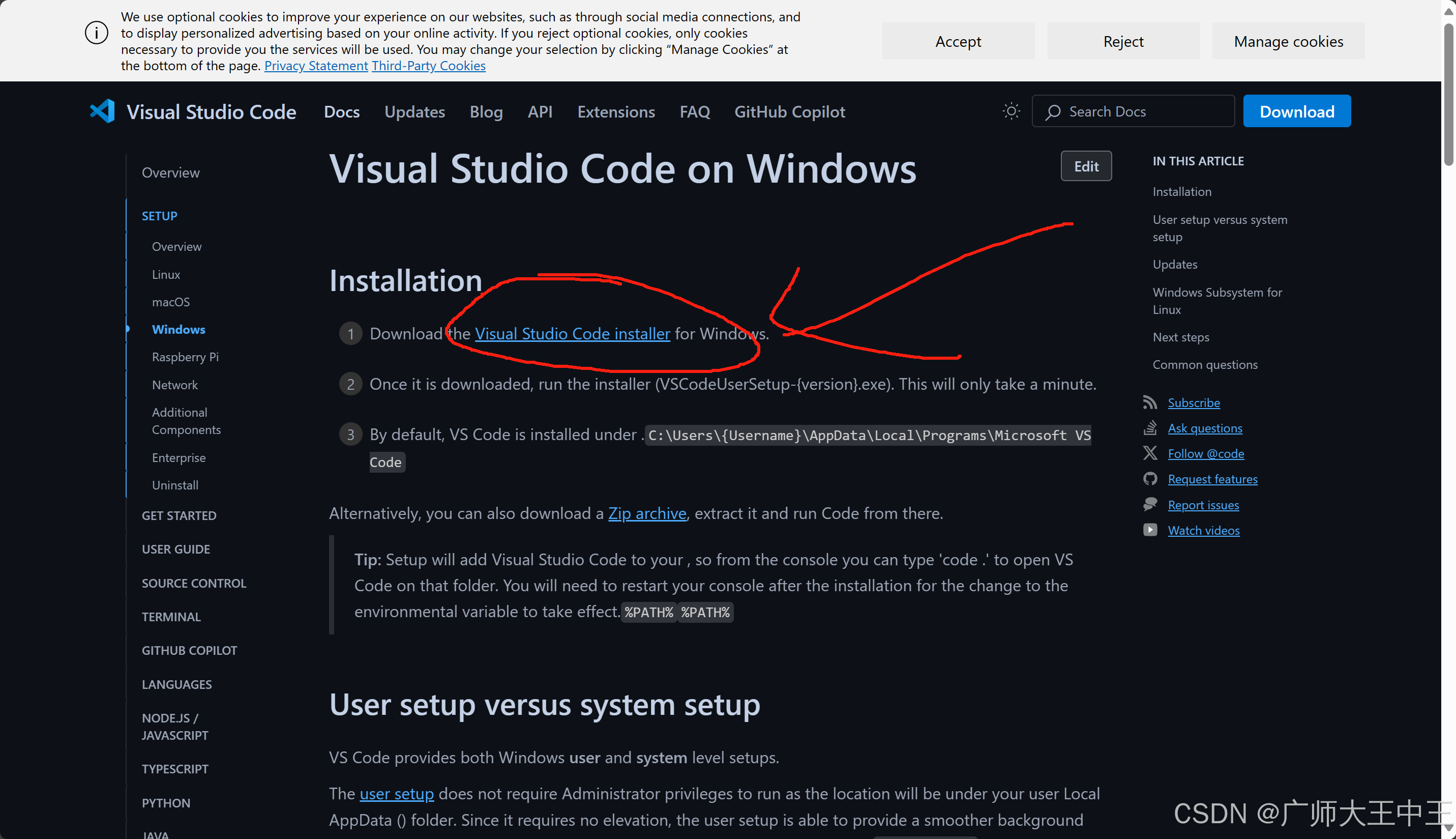Click the search magnifier icon
Image resolution: width=1456 pixels, height=839 pixels.
pyautogui.click(x=1053, y=112)
